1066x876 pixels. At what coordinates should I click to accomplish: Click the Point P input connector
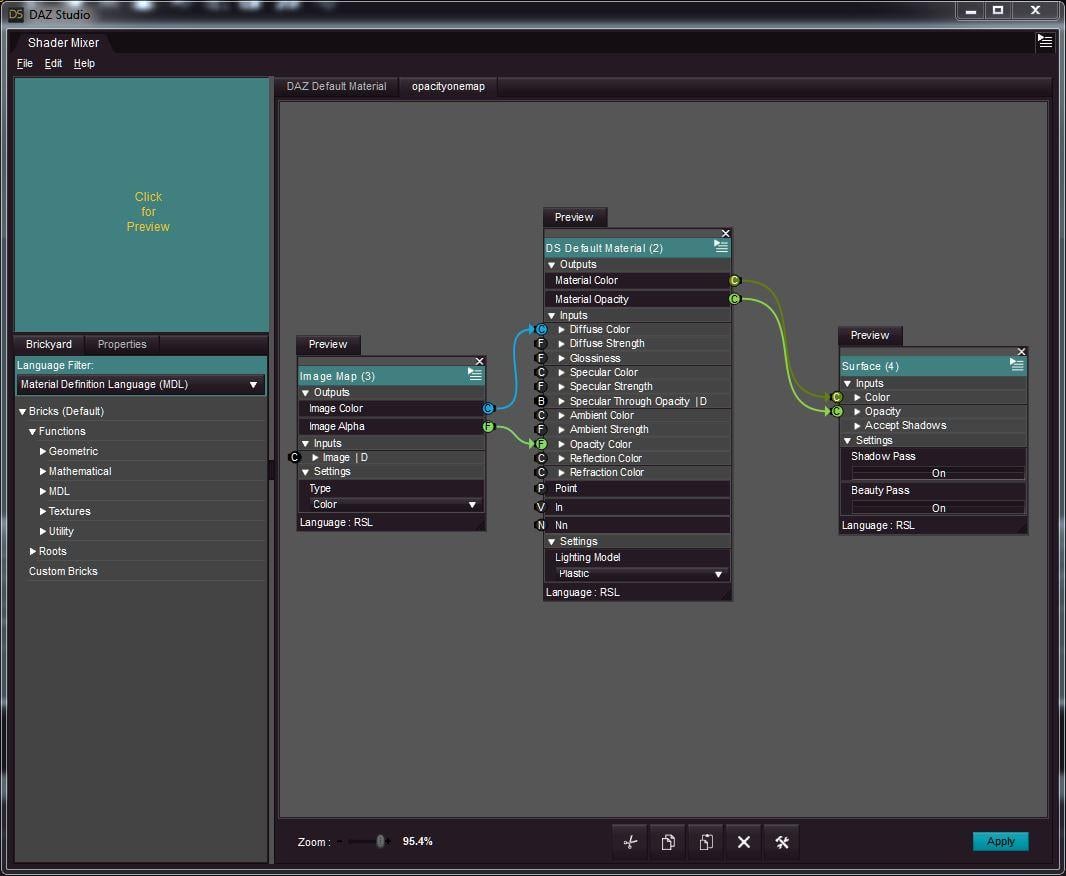coord(541,488)
